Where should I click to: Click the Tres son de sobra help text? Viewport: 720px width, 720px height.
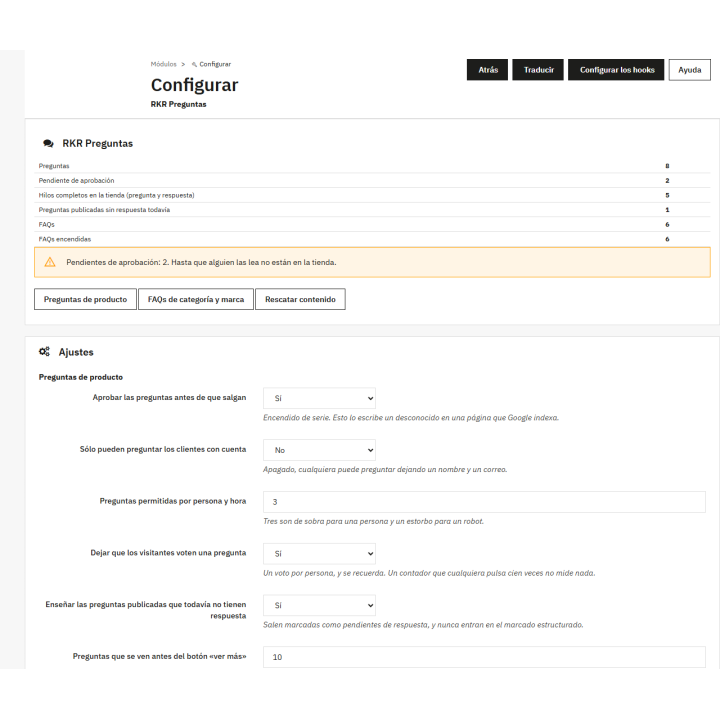pyautogui.click(x=373, y=521)
